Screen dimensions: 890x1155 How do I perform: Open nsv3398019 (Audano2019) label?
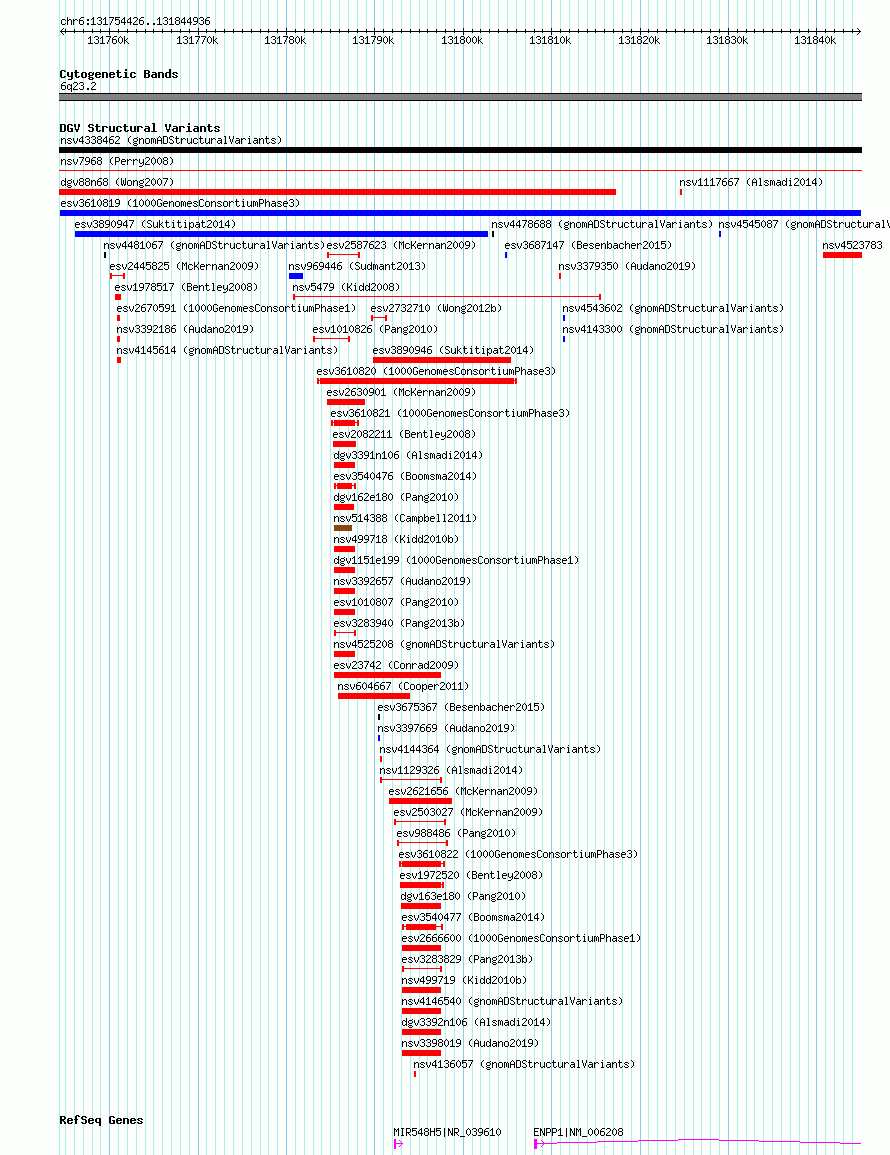point(470,1043)
